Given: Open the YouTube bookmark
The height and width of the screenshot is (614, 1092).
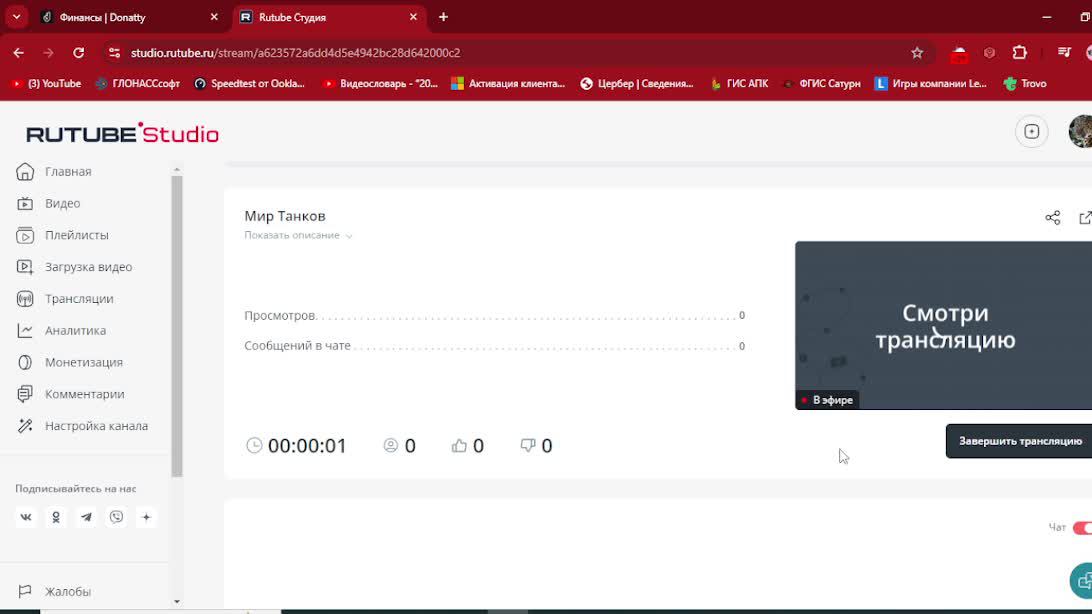Looking at the screenshot, I should pyautogui.click(x=46, y=84).
